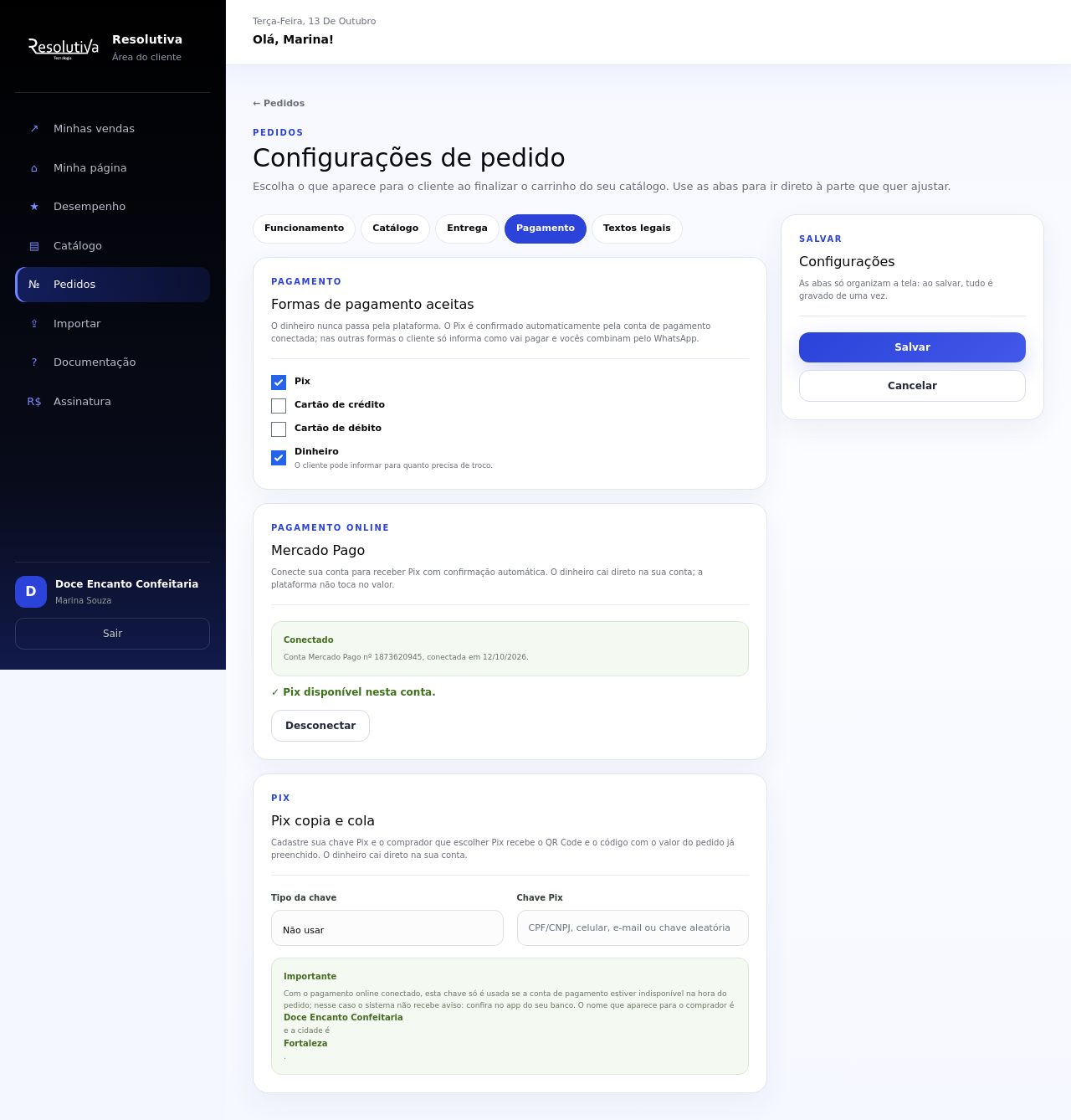Open the Textos legais tab
The image size is (1071, 1120).
pos(637,229)
